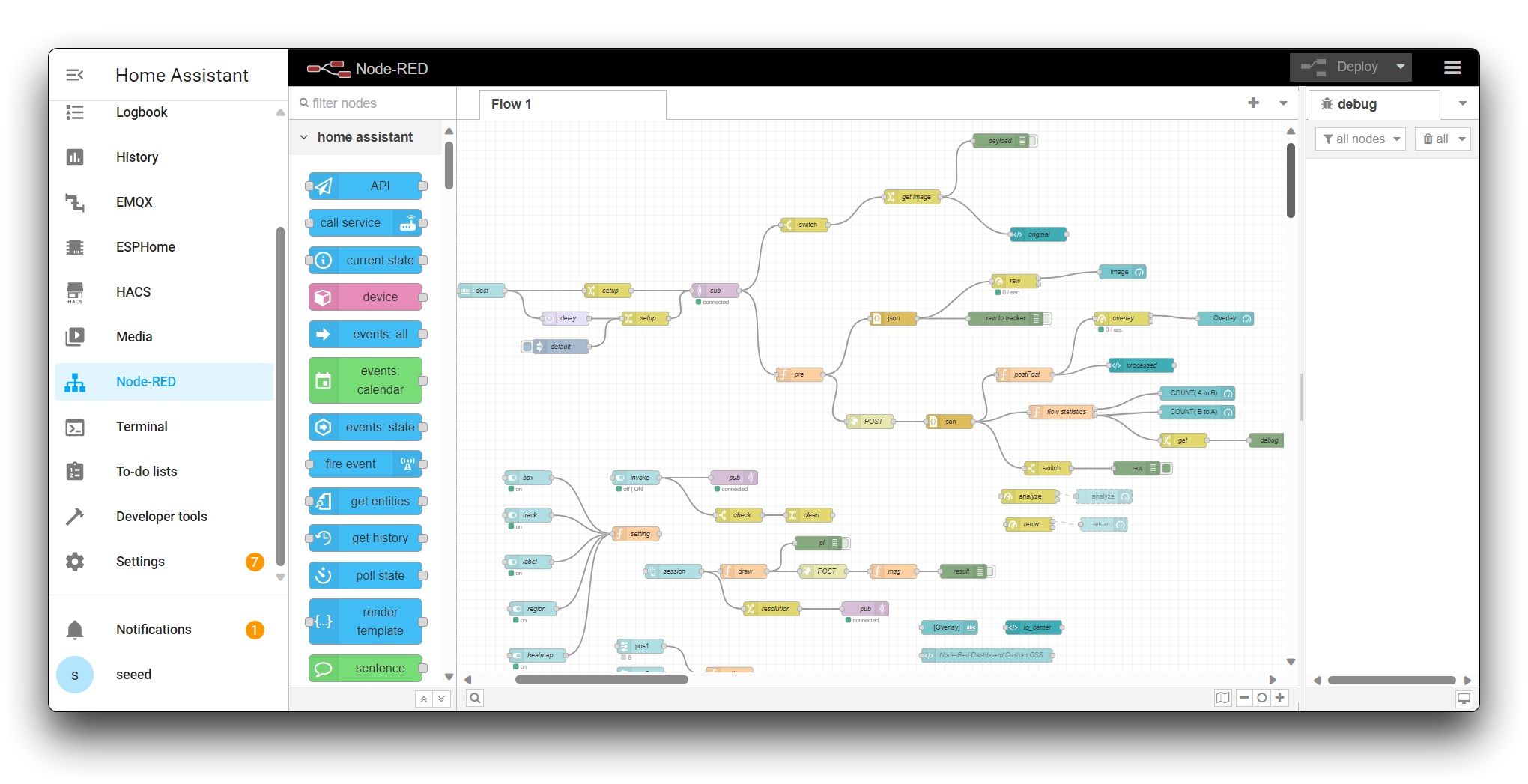
Task: Reset the canvas zoom level
Action: 1262,698
